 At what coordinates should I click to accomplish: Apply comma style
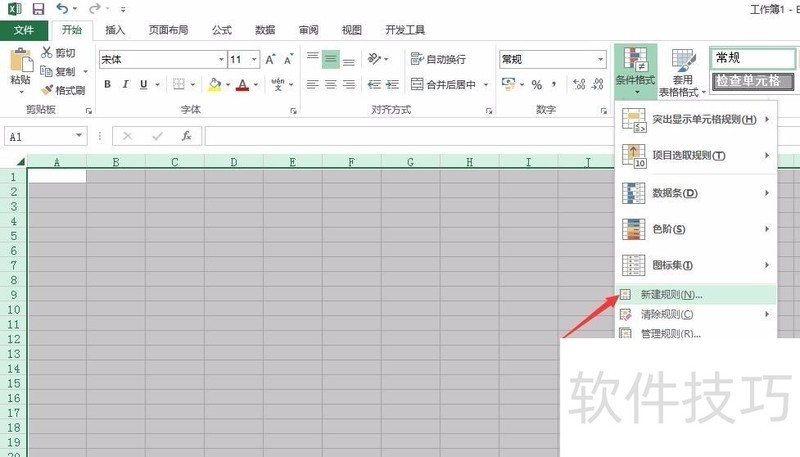[554, 85]
